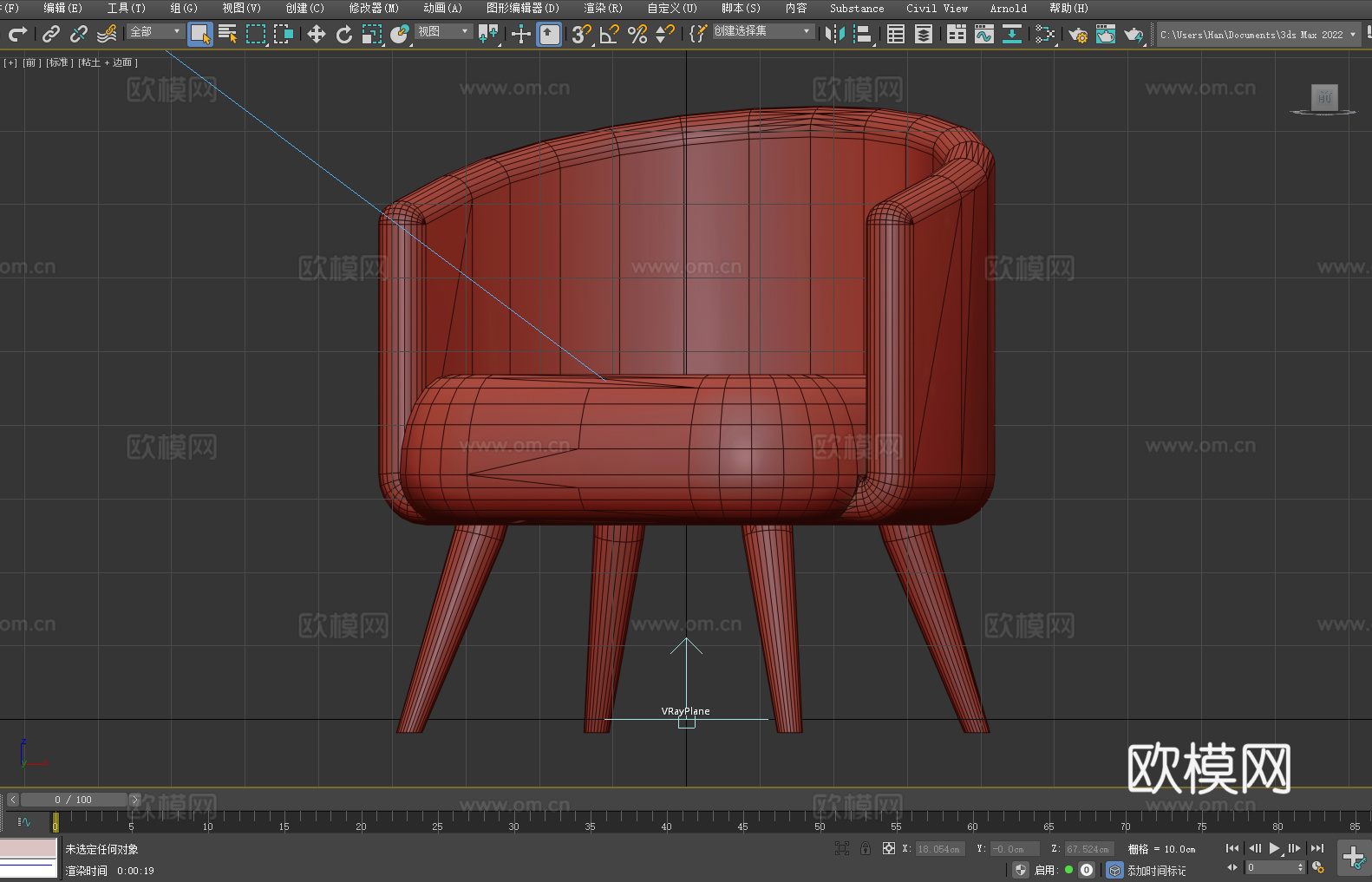Toggle absolute/offset transform type-in mode
The image size is (1372, 882).
click(889, 848)
